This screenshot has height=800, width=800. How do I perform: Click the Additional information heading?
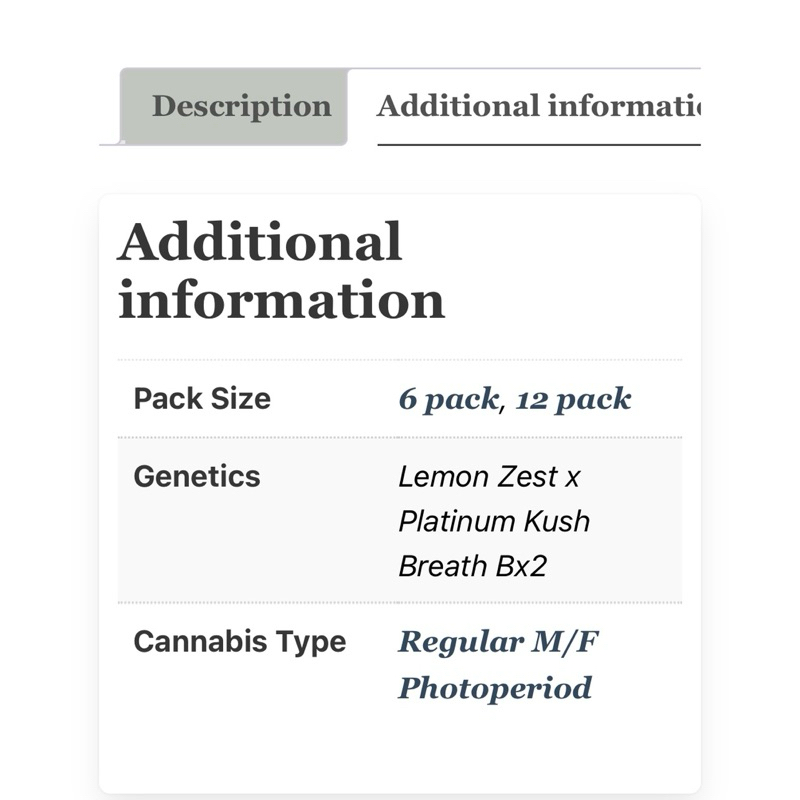pos(281,270)
